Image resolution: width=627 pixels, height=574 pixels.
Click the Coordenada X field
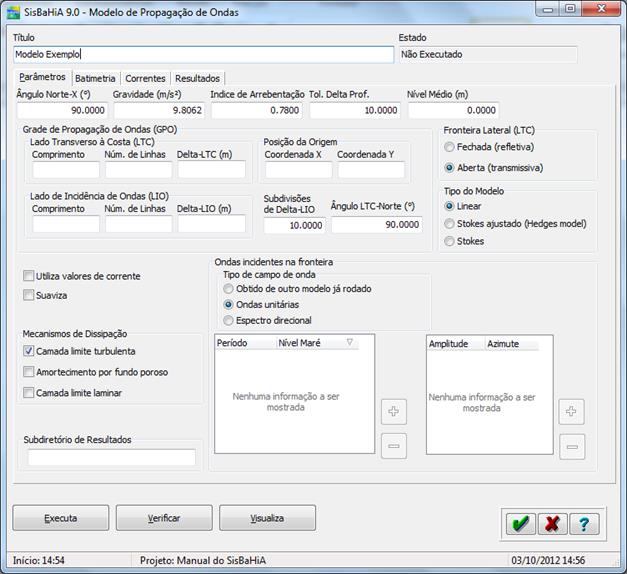(x=299, y=170)
